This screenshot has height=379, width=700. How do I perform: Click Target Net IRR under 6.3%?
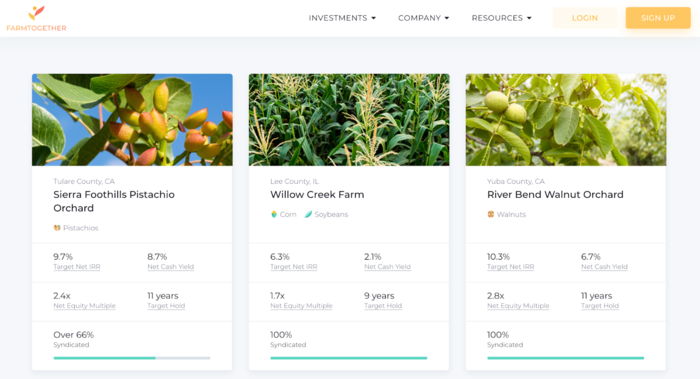(x=294, y=267)
